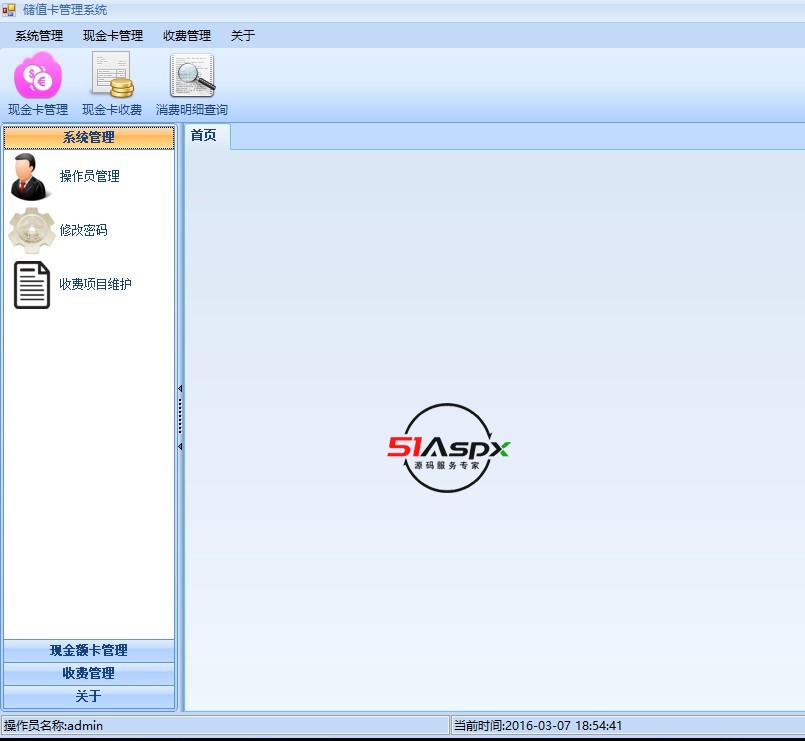Click the 储值卡管理系统 window title
The height and width of the screenshot is (741, 805).
click(x=65, y=10)
